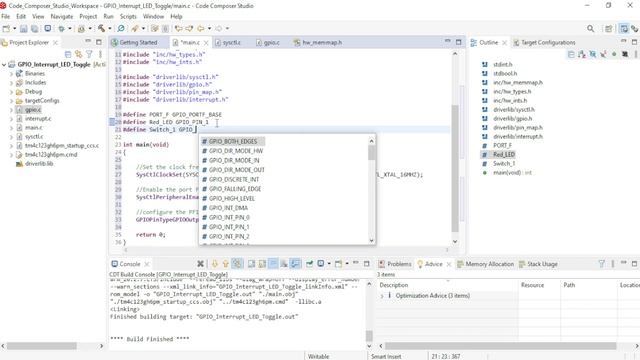
Task: Click the Save All toolbar icon
Action: click(35, 29)
